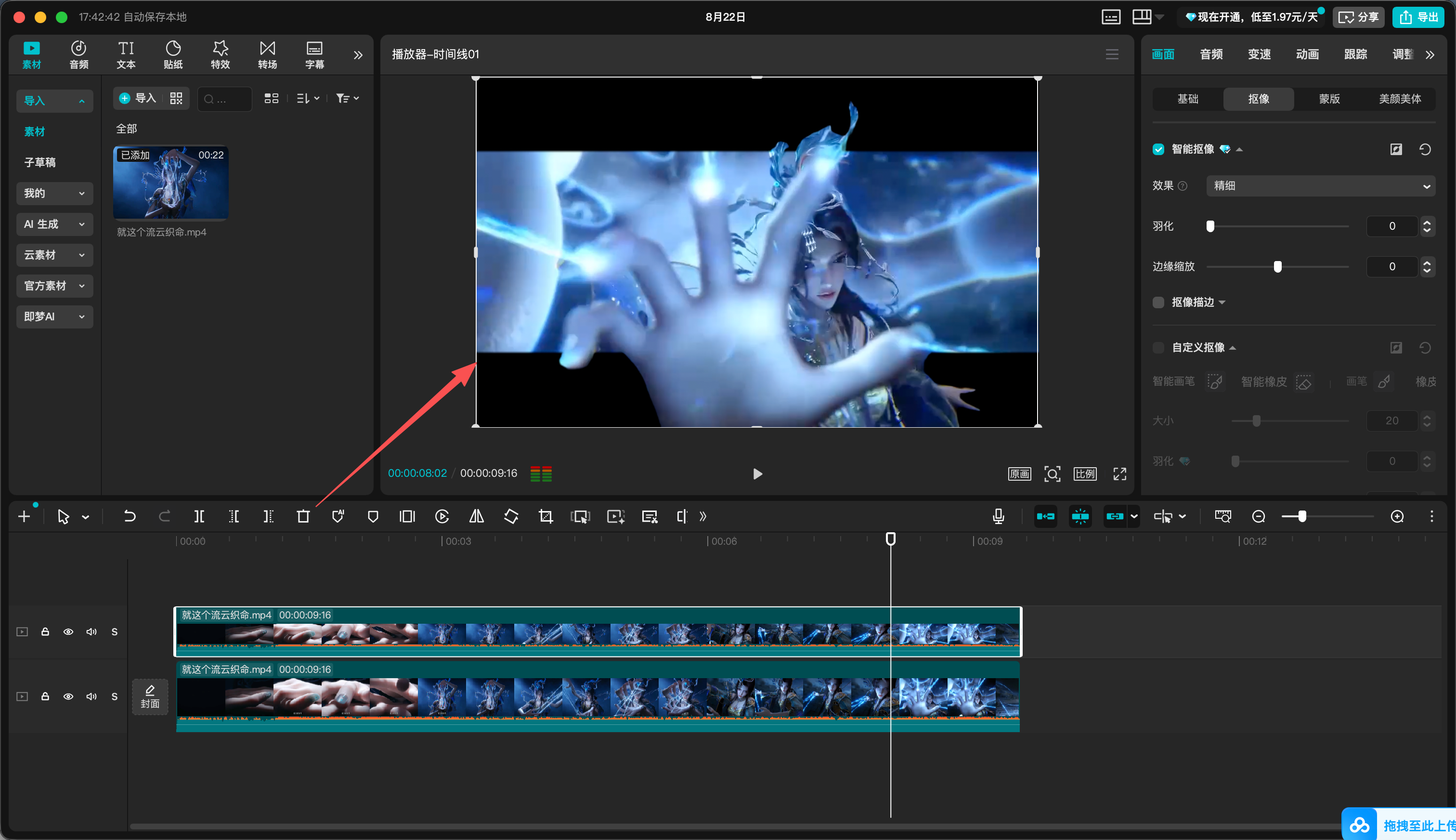This screenshot has width=1456, height=840.
Task: Zoom in the timeline with plus icon
Action: (1397, 516)
